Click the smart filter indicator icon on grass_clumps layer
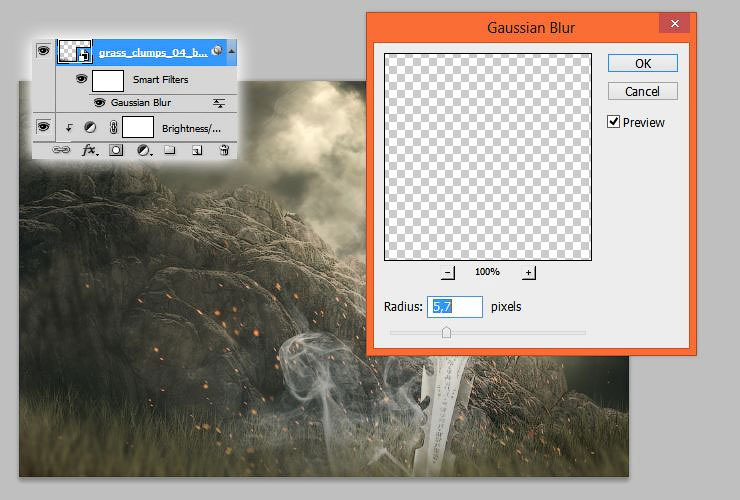Screen dimensions: 740x500 217,51
